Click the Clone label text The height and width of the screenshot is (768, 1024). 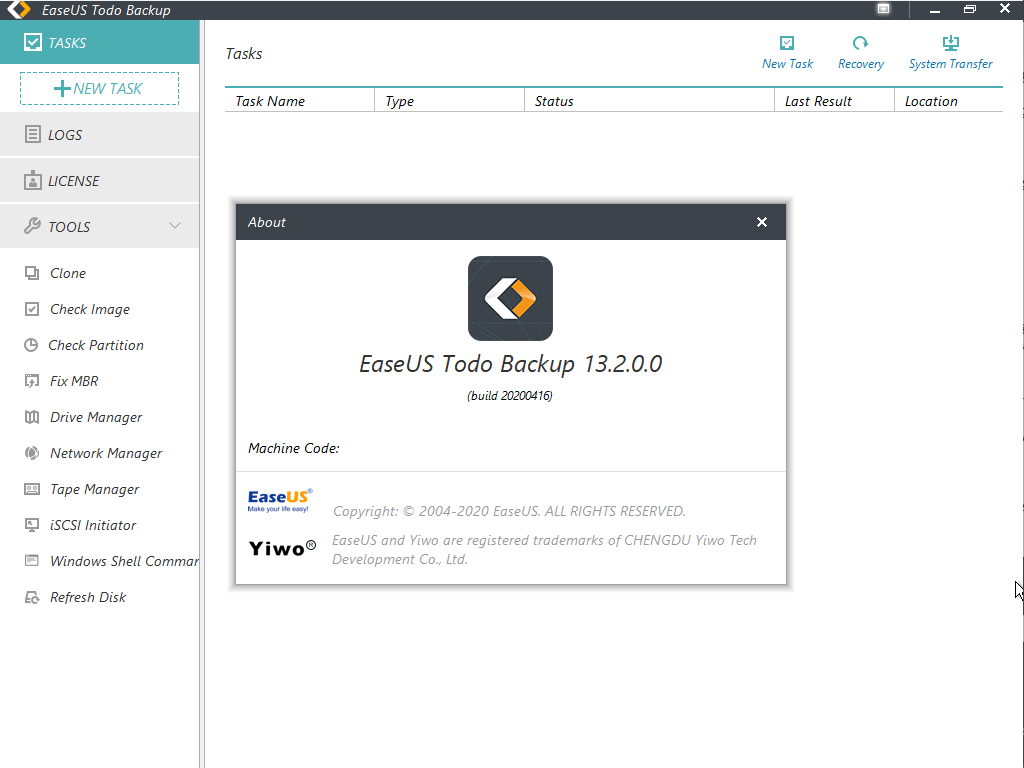tap(68, 273)
